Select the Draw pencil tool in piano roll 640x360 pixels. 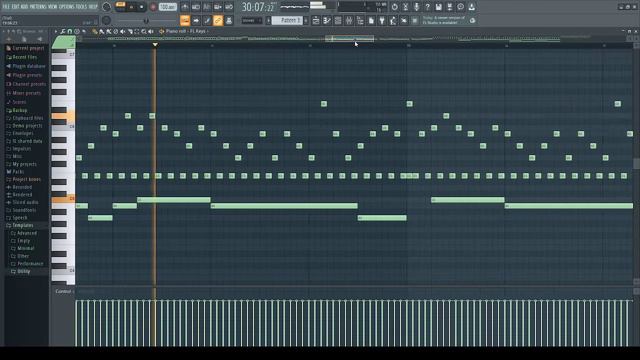coord(95,31)
